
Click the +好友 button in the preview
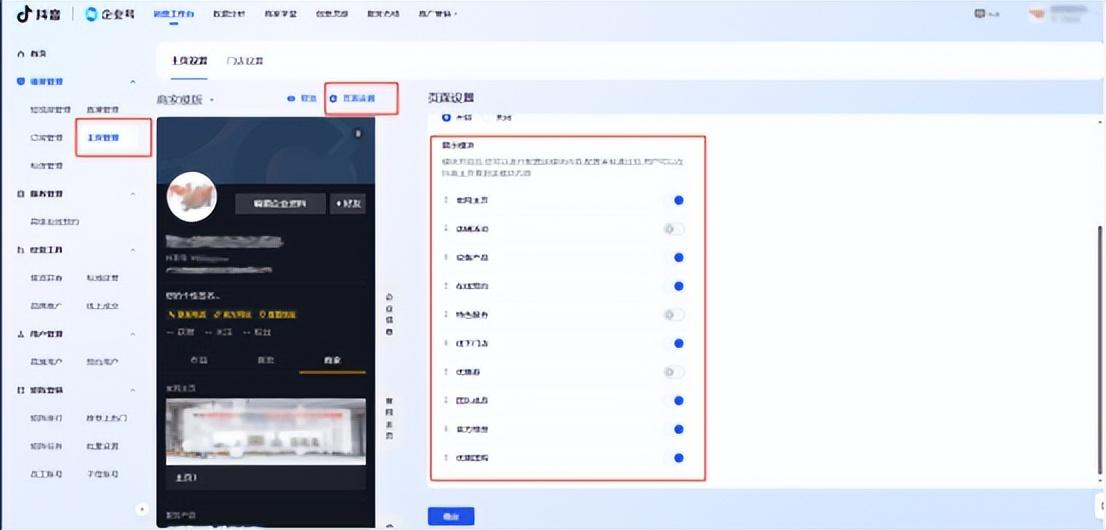348,204
